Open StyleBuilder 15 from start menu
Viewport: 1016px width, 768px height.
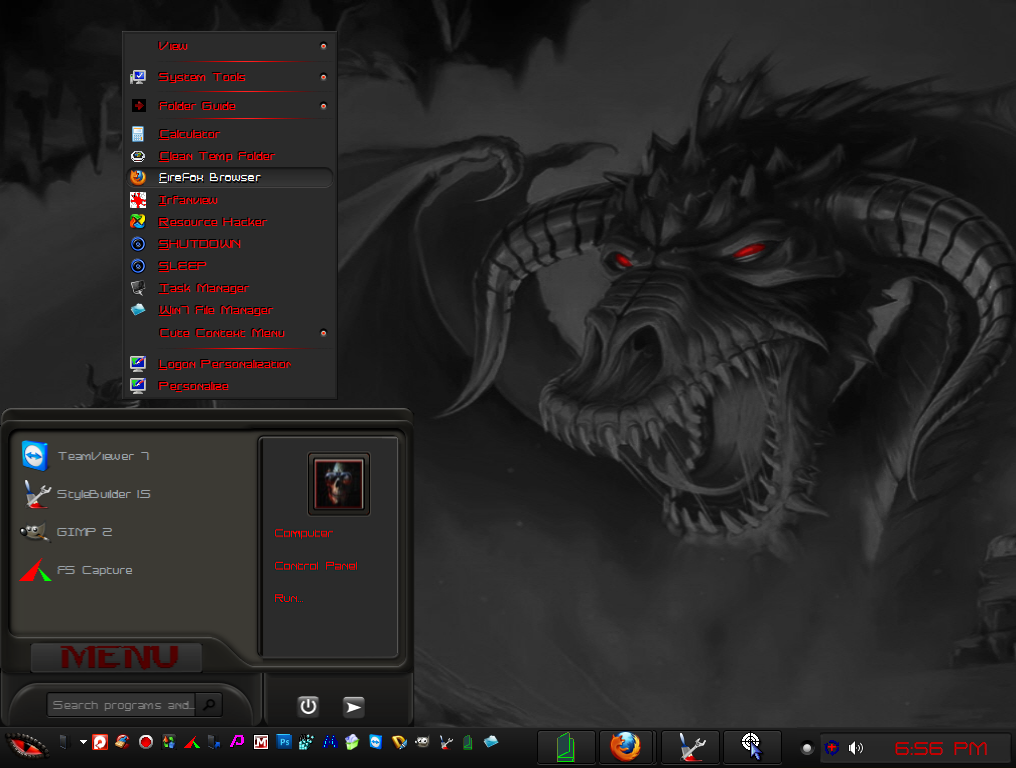point(103,494)
